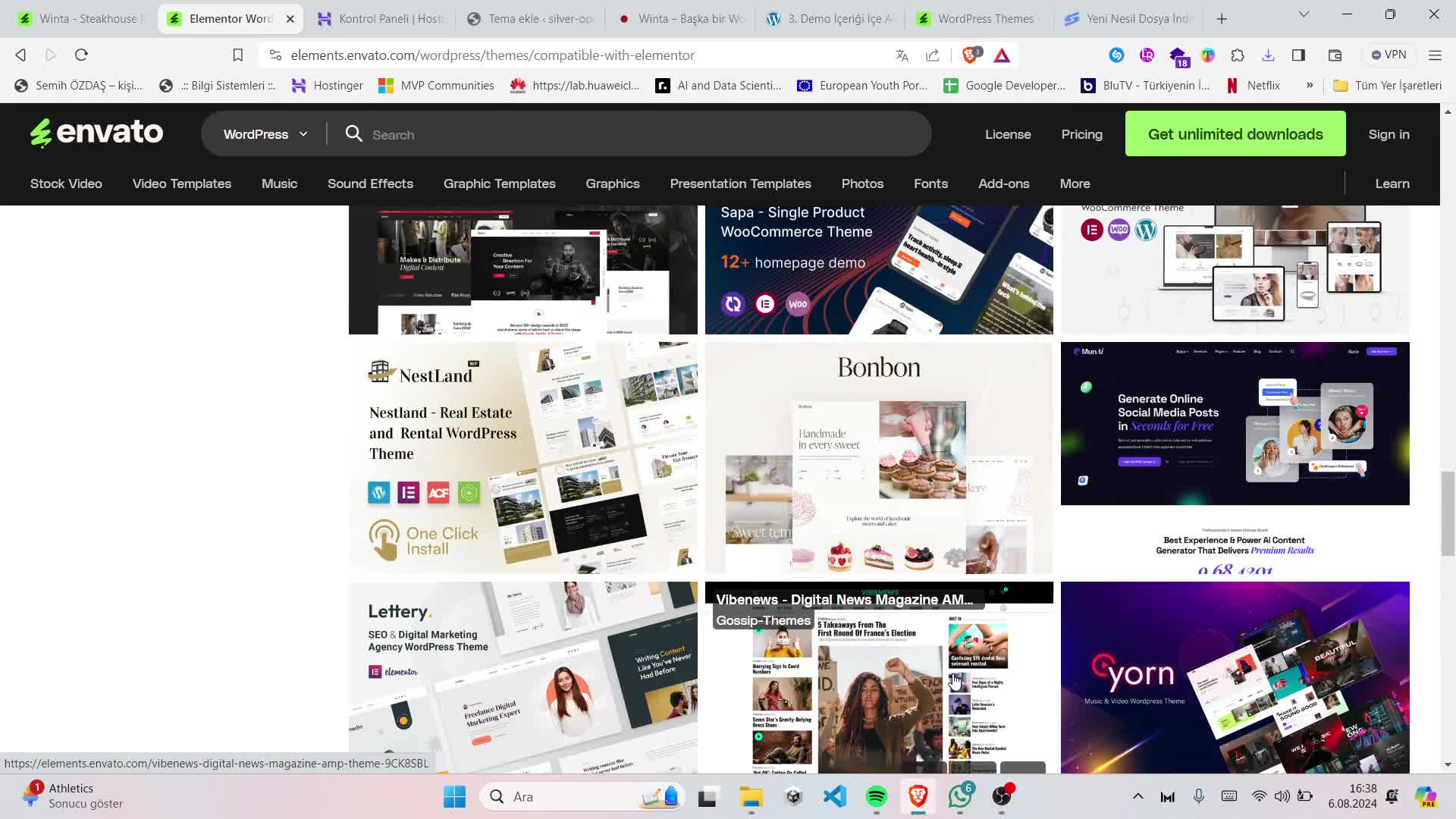Click the Windows taskbar search box
1456x819 pixels.
point(582,796)
